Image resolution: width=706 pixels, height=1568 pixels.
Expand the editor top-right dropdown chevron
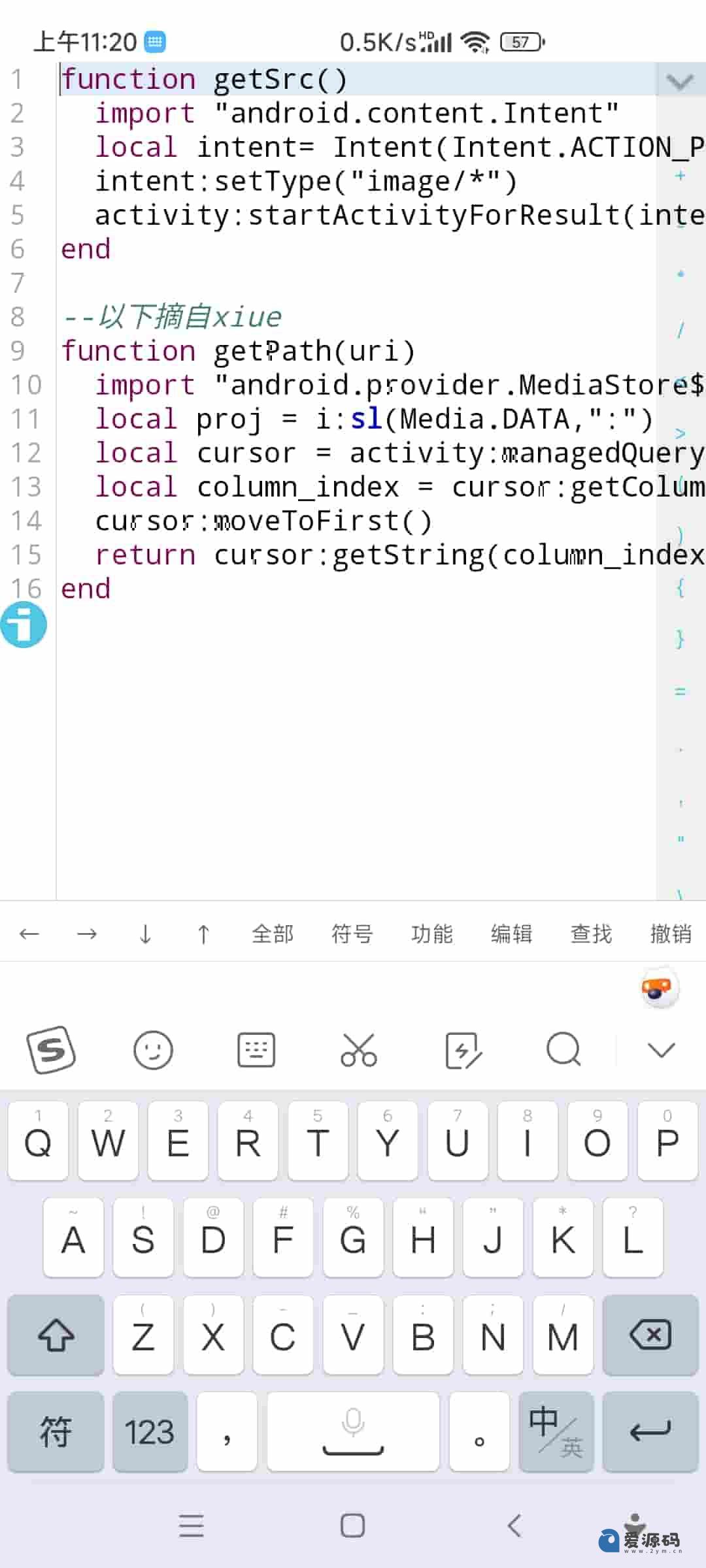click(680, 81)
